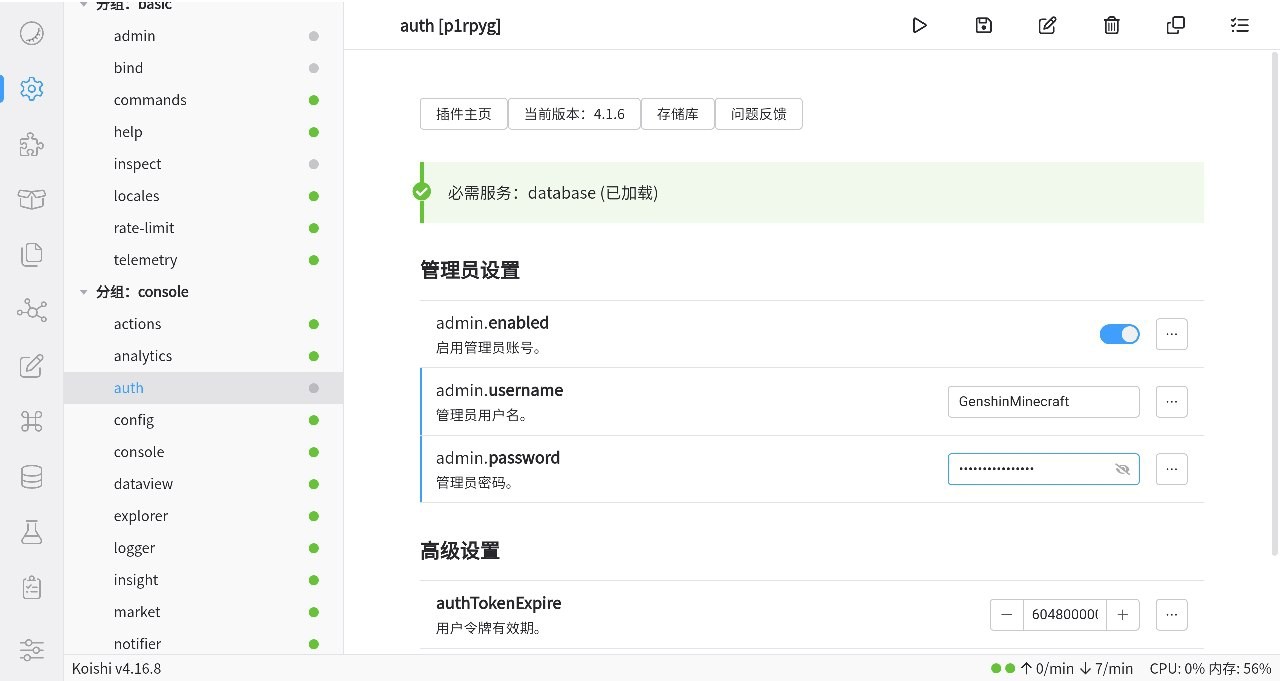Show the admin password via eye icon

tap(1122, 469)
